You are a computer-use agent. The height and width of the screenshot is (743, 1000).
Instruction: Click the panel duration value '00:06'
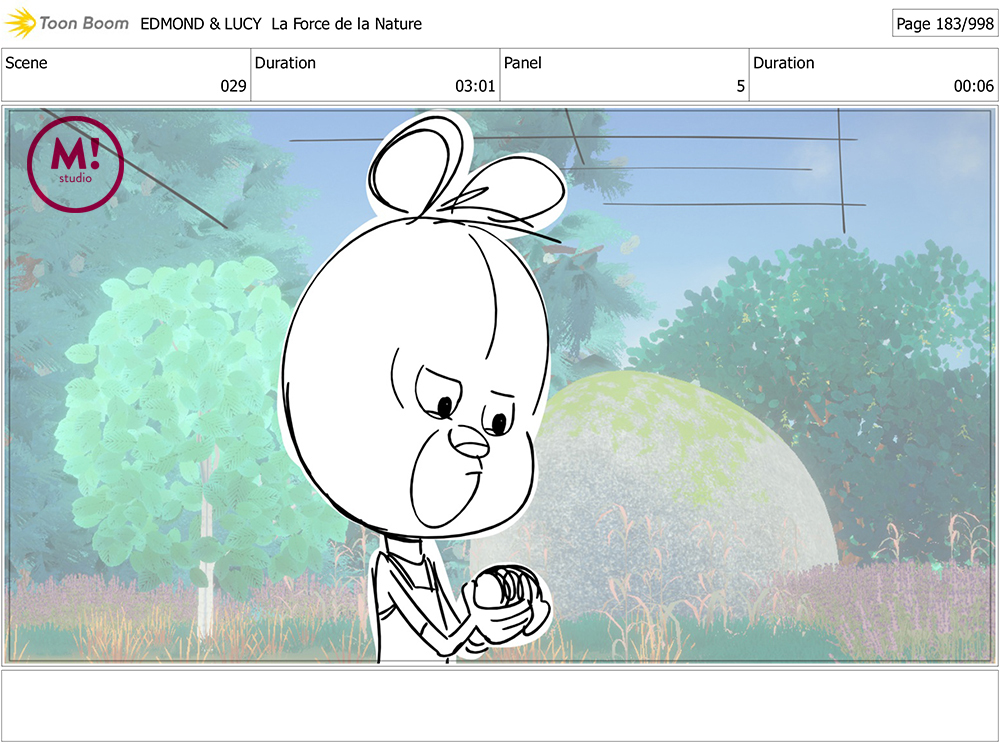point(973,86)
